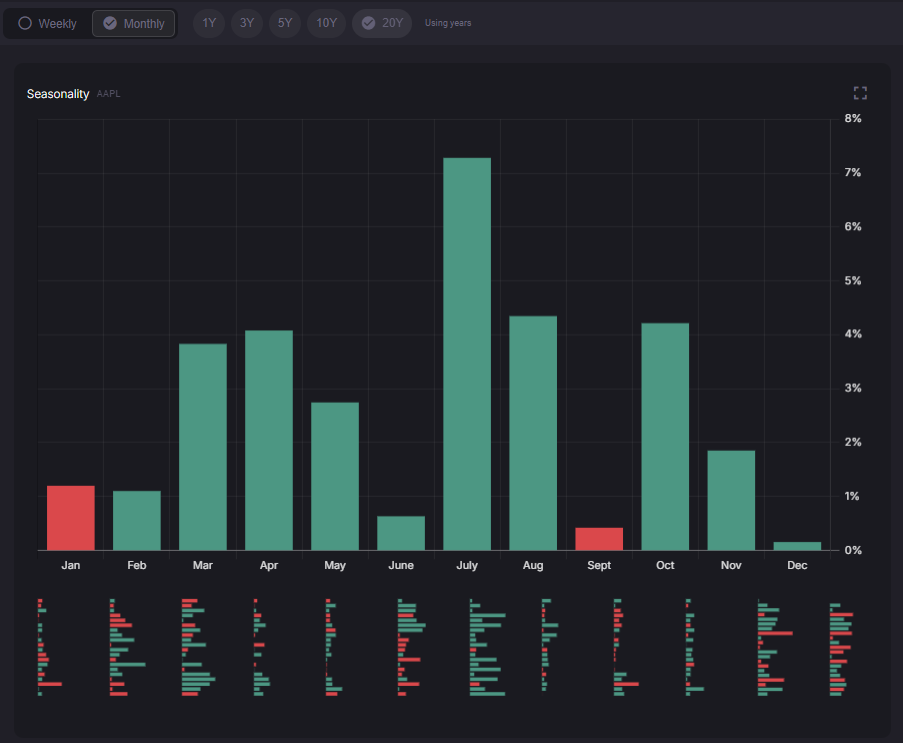The height and width of the screenshot is (743, 903).
Task: Select the Monthly view option
Action: (x=134, y=23)
